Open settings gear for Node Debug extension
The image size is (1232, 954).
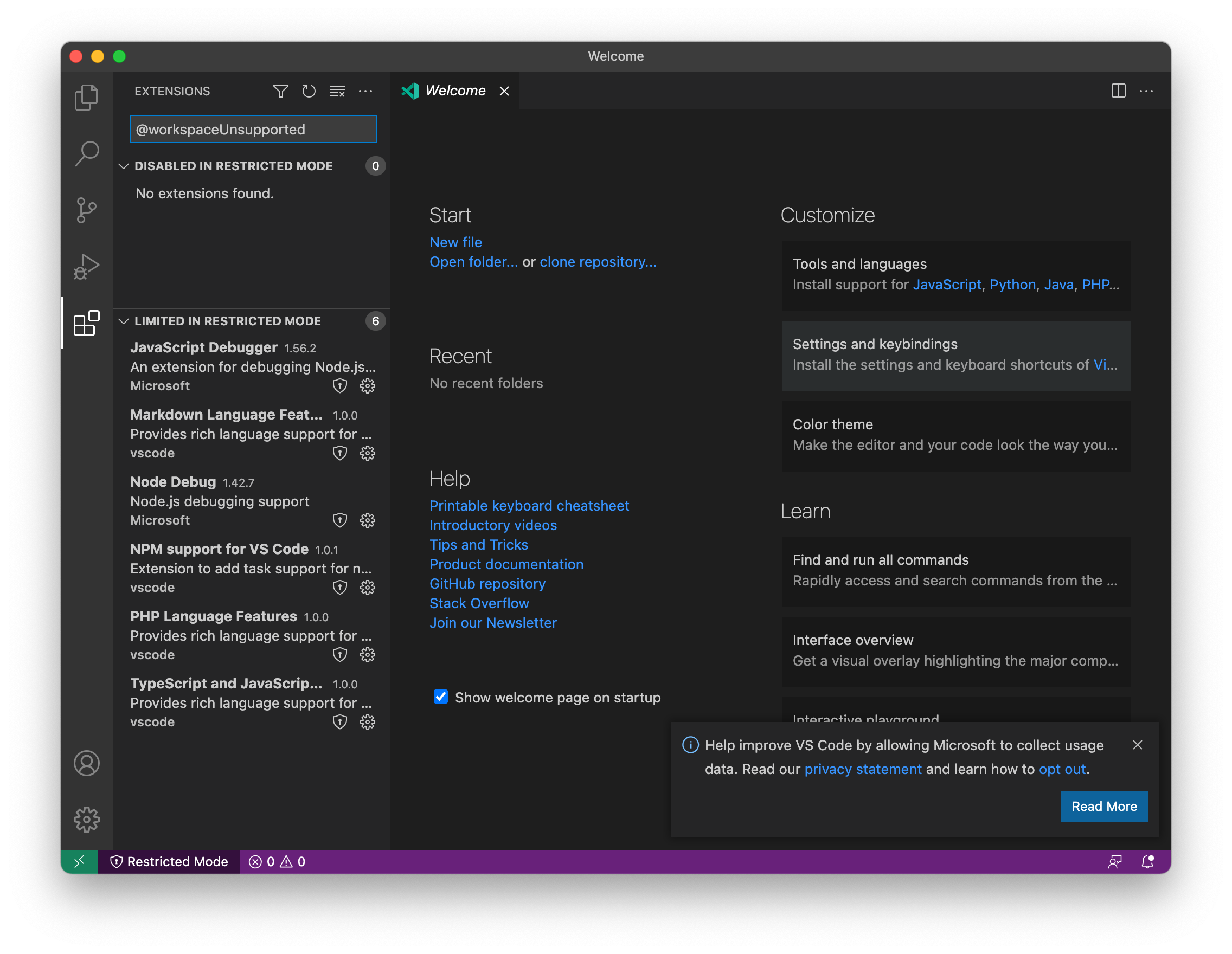pyautogui.click(x=367, y=520)
